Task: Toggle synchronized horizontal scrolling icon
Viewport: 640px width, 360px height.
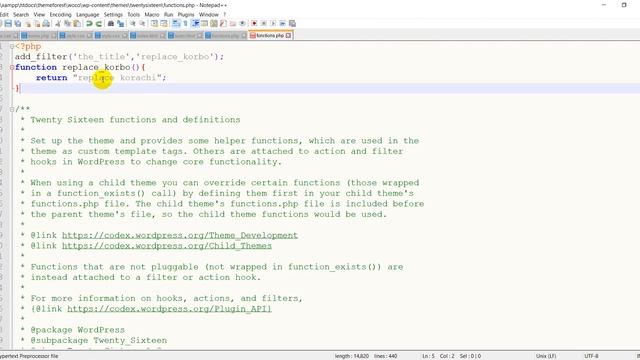Action: (x=163, y=24)
